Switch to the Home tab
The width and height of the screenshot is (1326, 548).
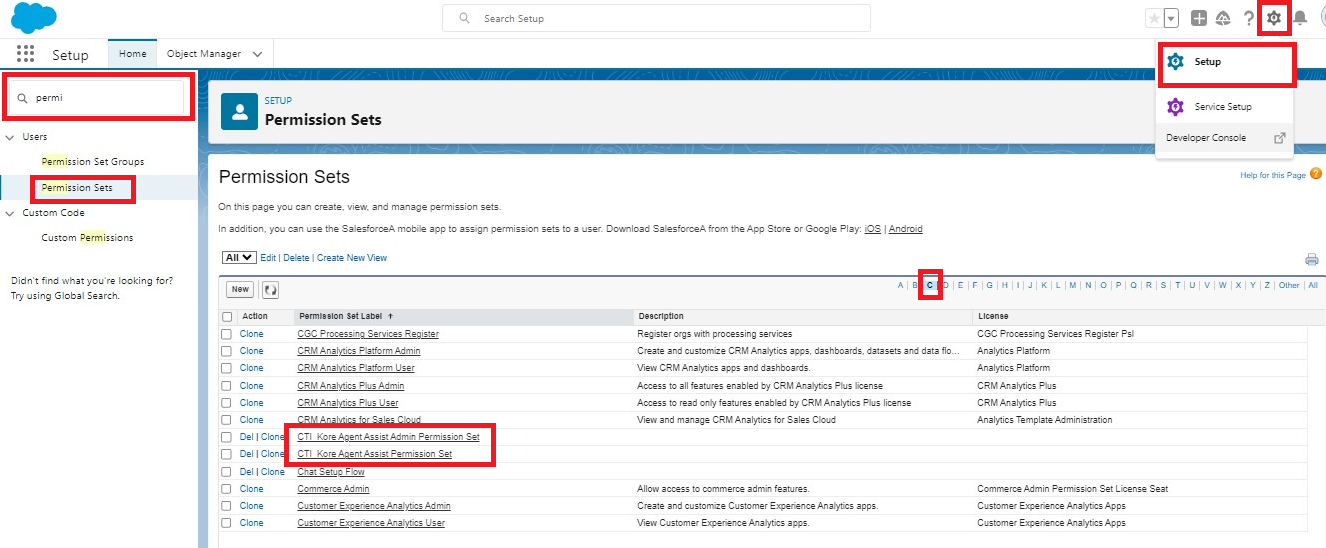coord(132,54)
